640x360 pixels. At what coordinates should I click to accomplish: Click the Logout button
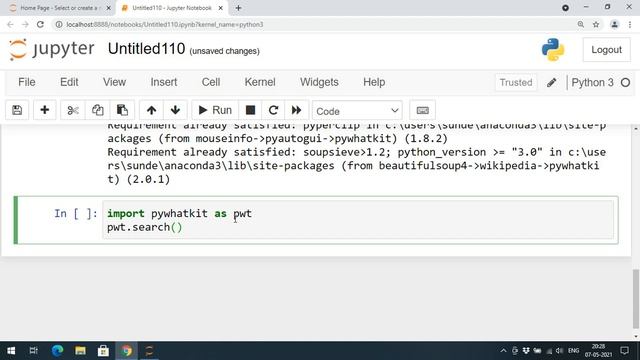click(x=606, y=50)
